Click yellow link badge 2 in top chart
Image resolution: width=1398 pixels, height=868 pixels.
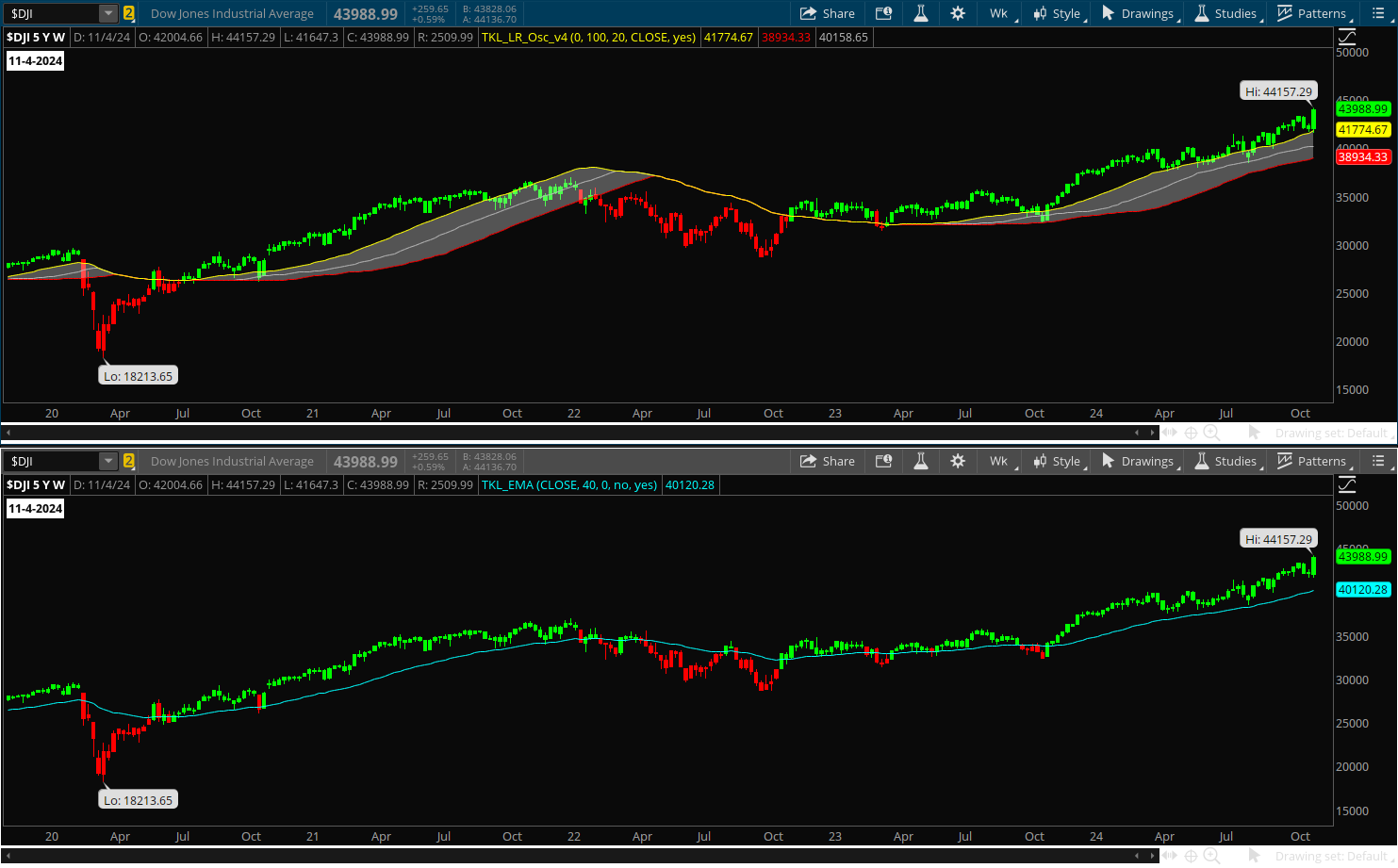(129, 13)
